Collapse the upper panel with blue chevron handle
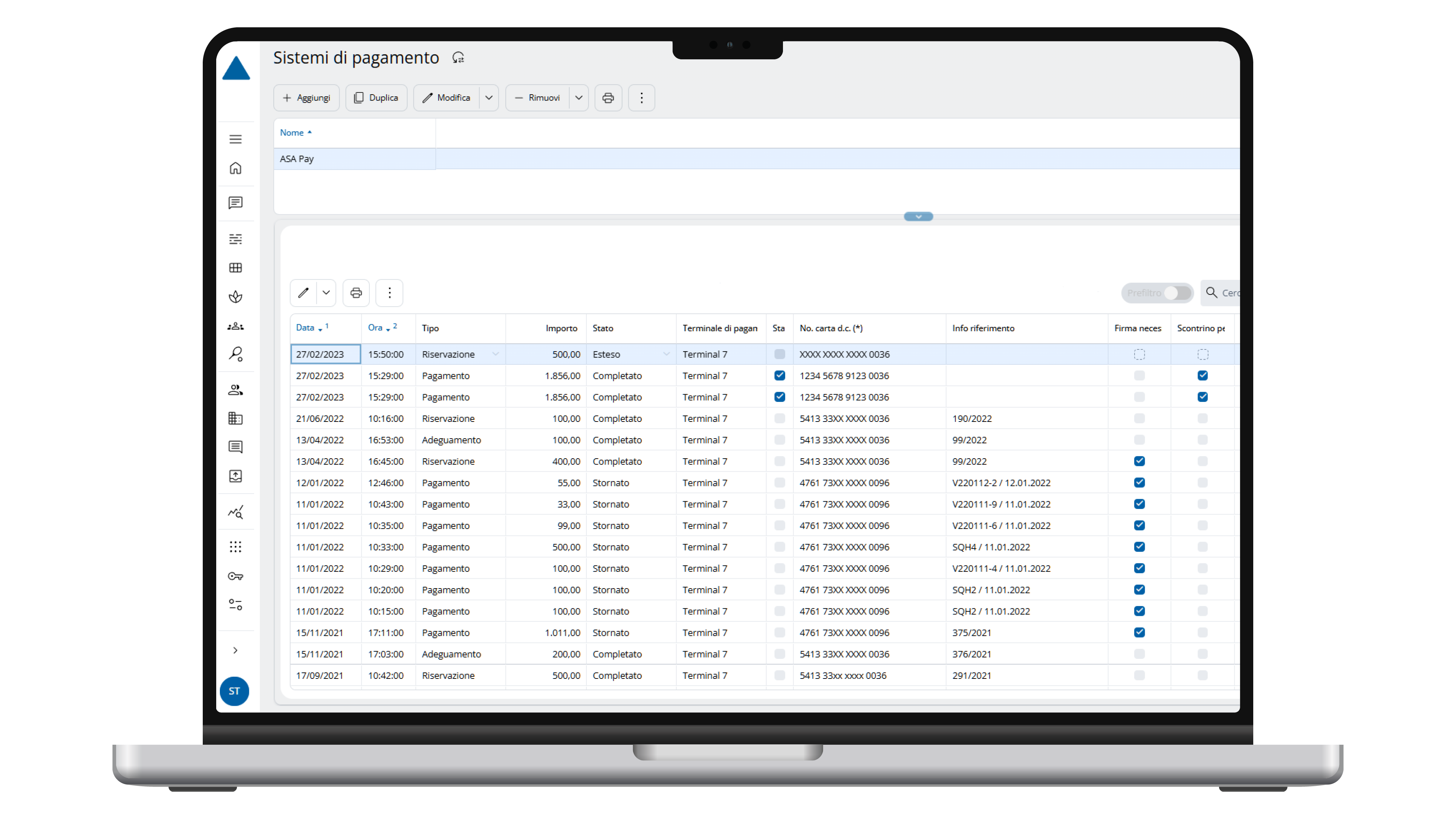Viewport: 1456px width, 819px height. click(x=918, y=217)
